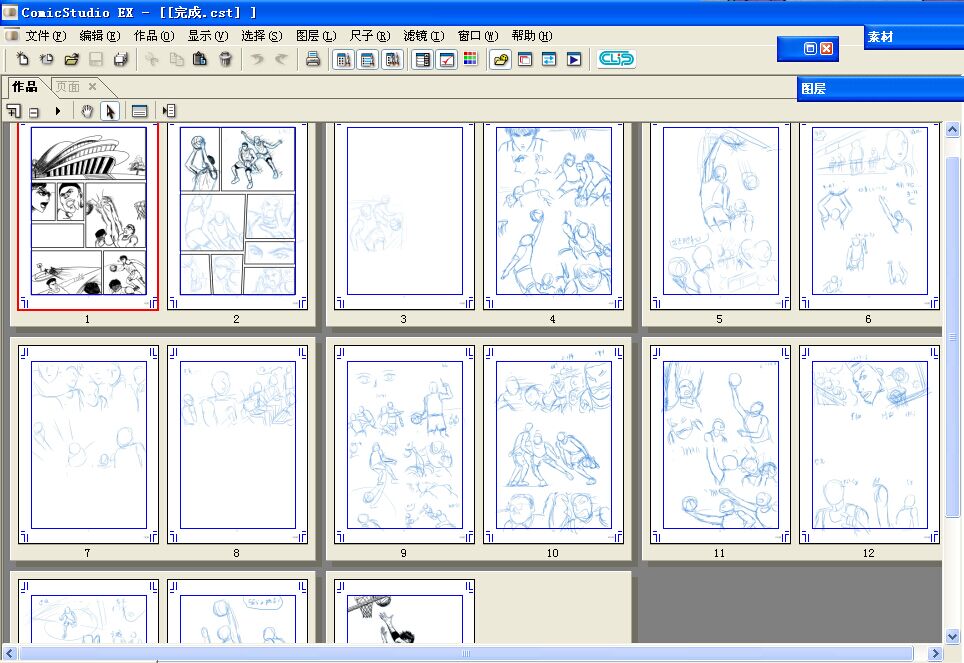The image size is (964, 663).
Task: Click the vertical scrollbar down arrow
Action: (952, 636)
